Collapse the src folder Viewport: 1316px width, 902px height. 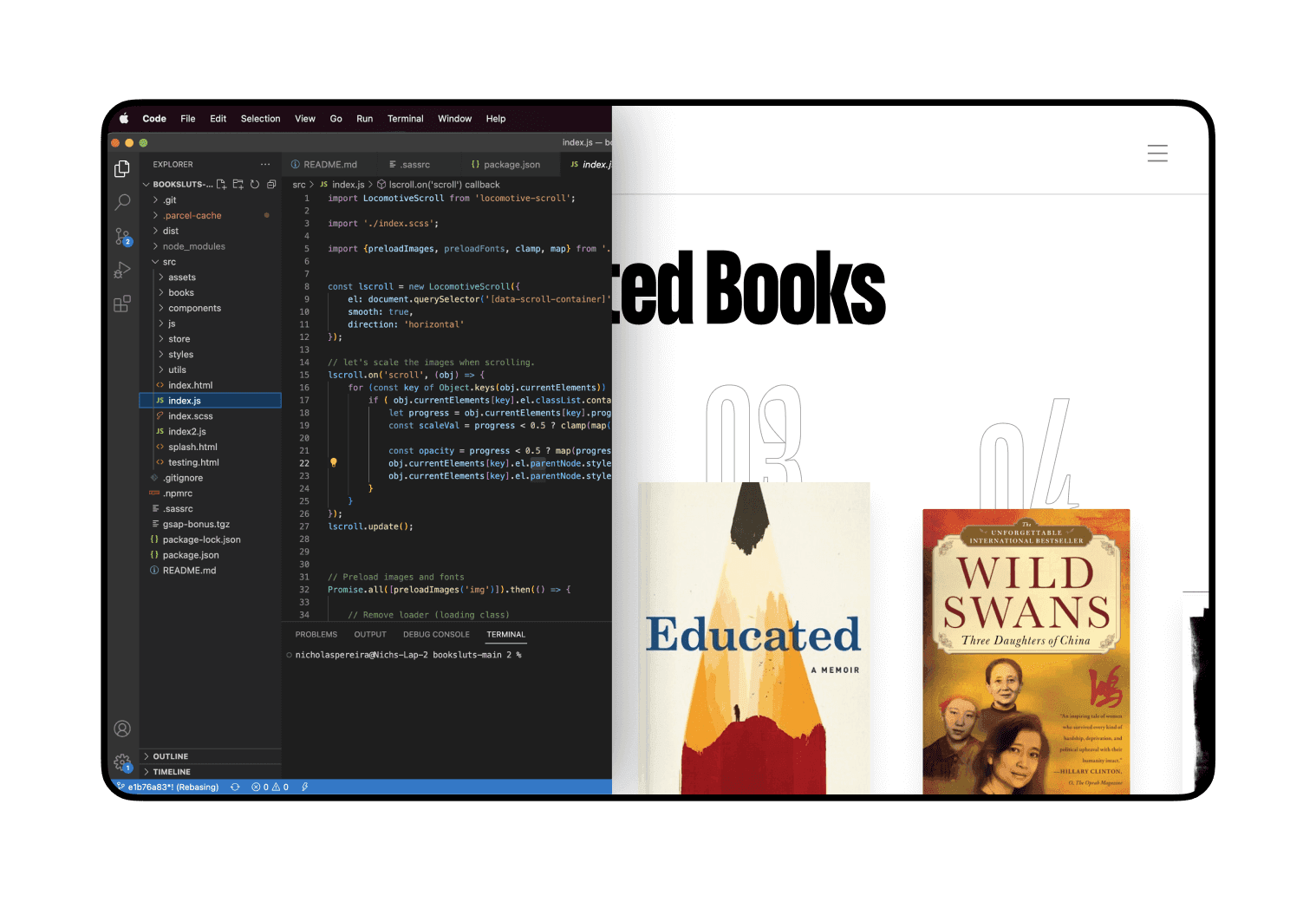coord(210,262)
